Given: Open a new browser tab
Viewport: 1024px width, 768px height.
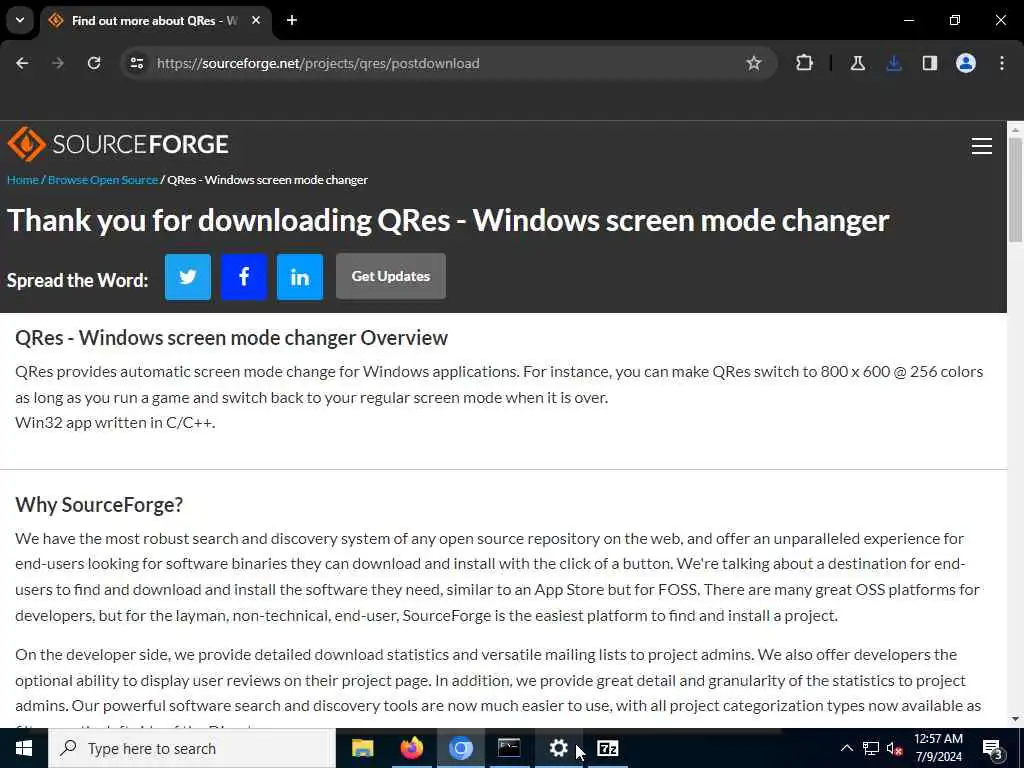Looking at the screenshot, I should coord(292,20).
